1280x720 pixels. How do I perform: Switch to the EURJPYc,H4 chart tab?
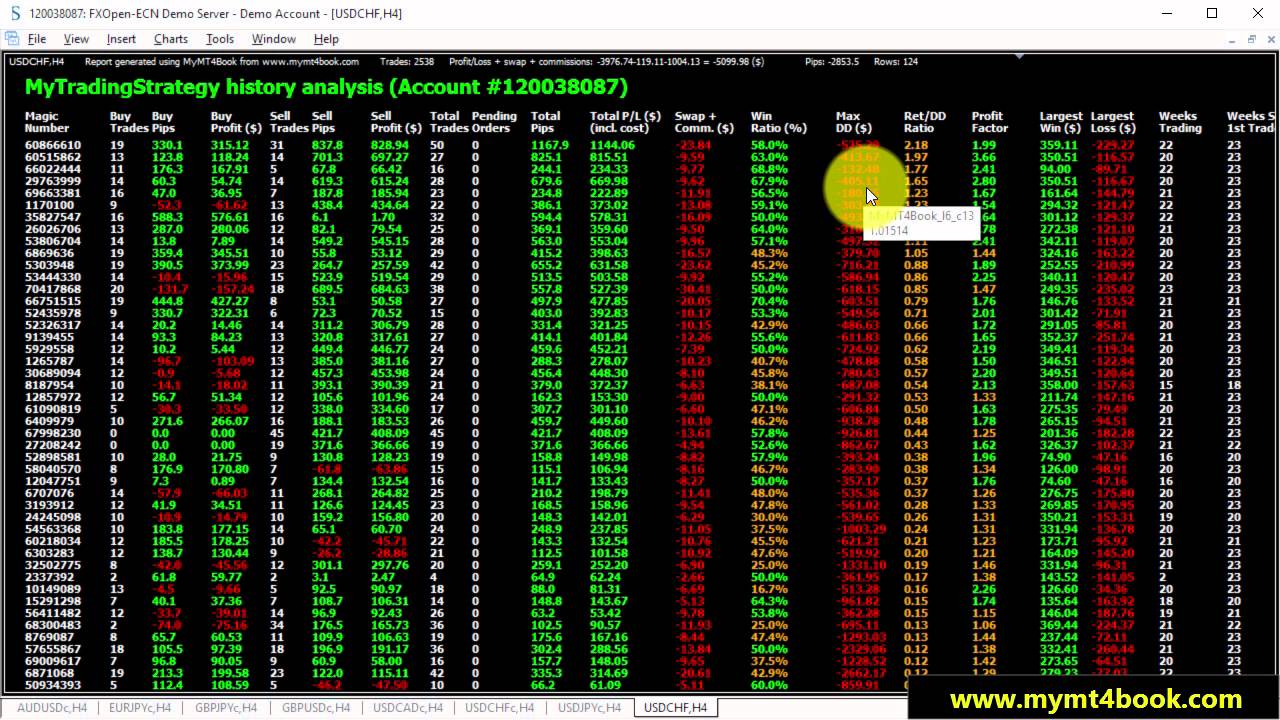(140, 708)
